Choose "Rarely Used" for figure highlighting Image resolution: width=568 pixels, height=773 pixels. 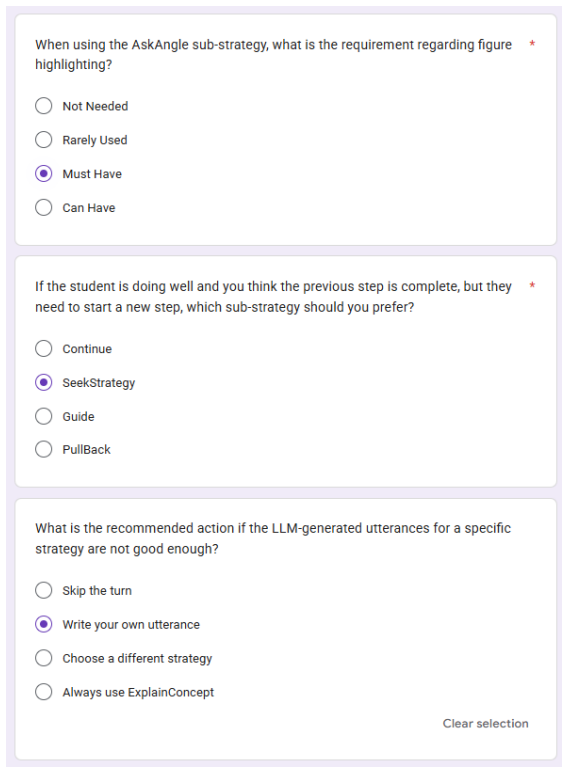43,140
